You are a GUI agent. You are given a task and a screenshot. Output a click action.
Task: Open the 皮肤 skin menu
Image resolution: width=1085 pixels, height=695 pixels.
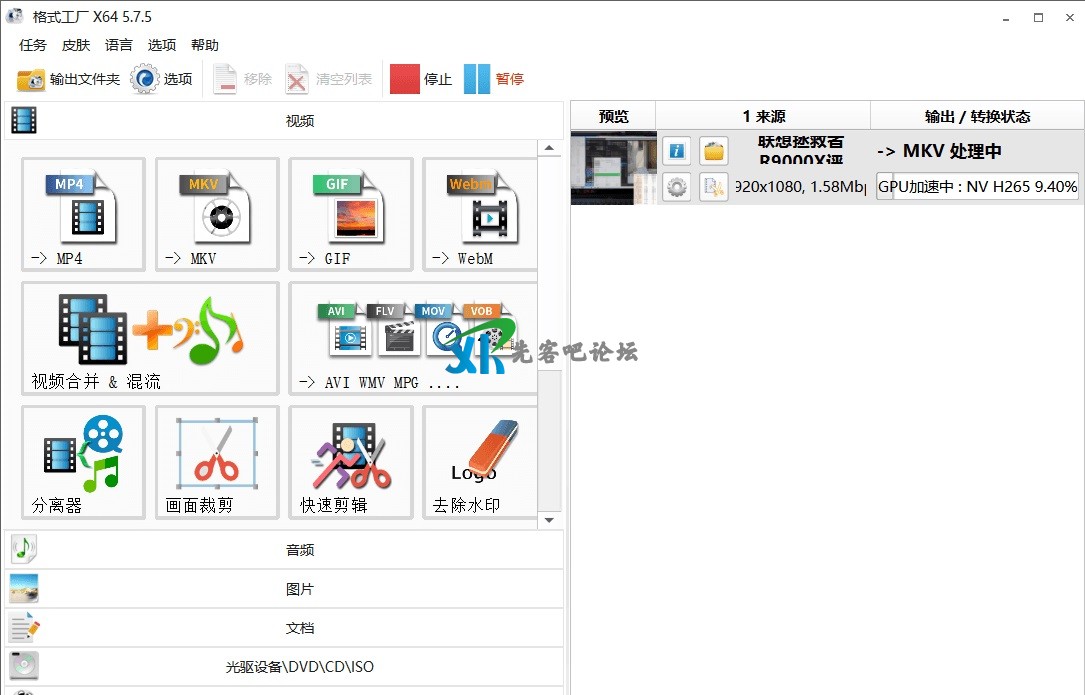(76, 45)
